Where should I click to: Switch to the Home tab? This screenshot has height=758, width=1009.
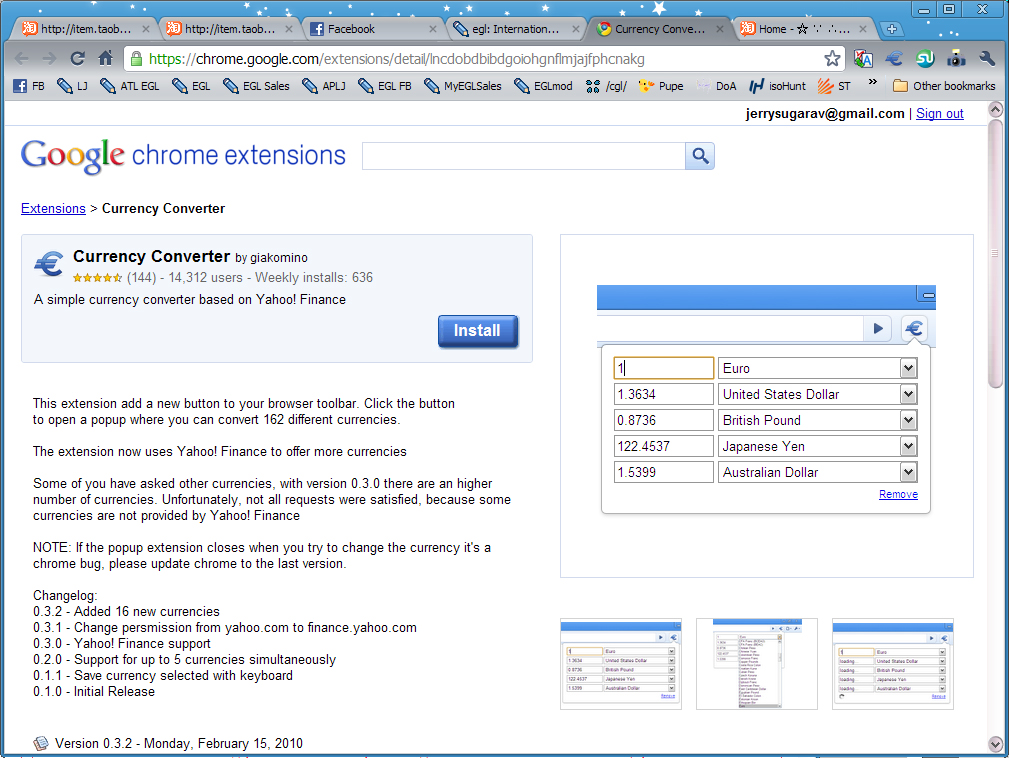803,29
